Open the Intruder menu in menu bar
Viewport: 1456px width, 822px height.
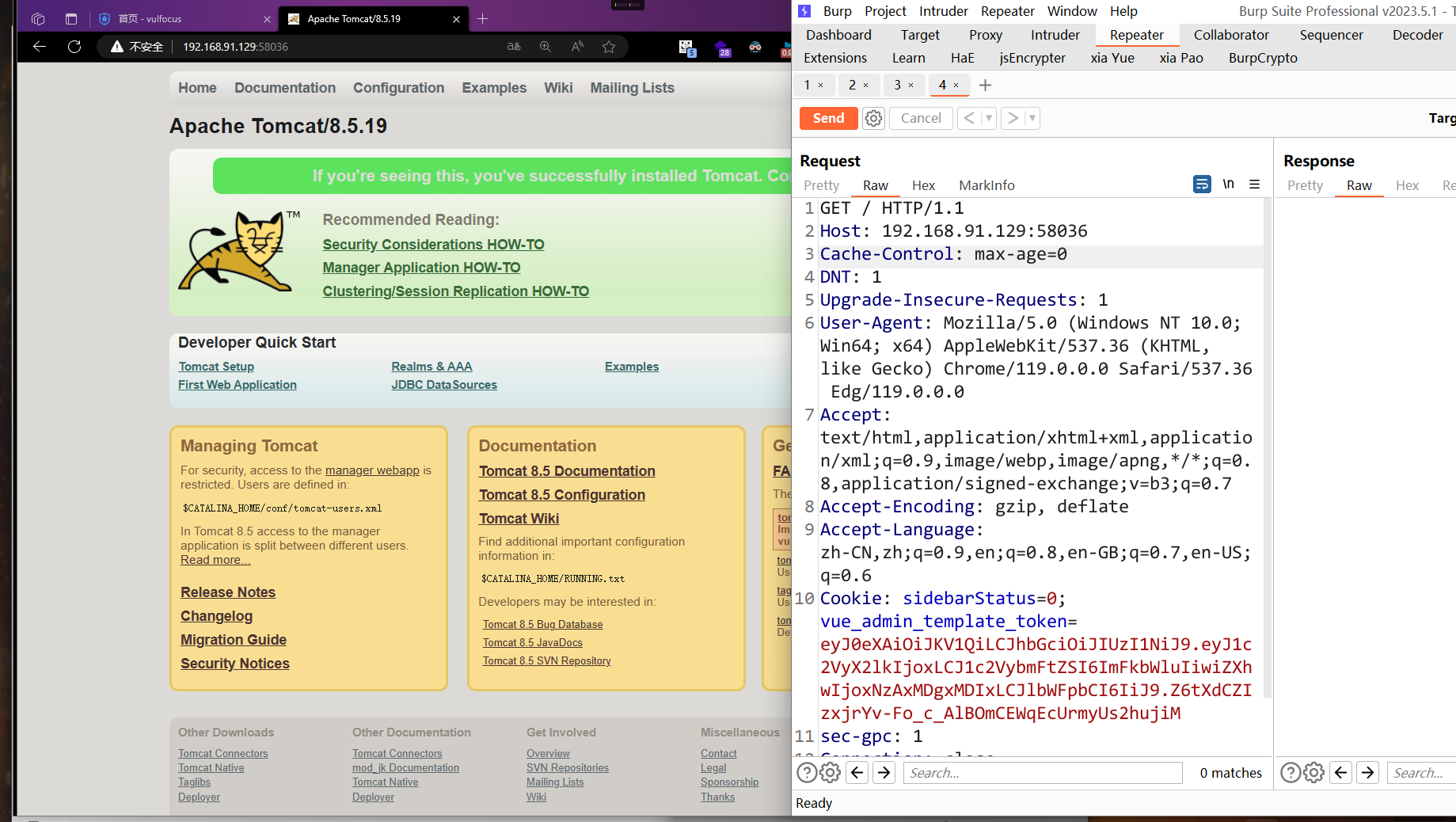944,11
